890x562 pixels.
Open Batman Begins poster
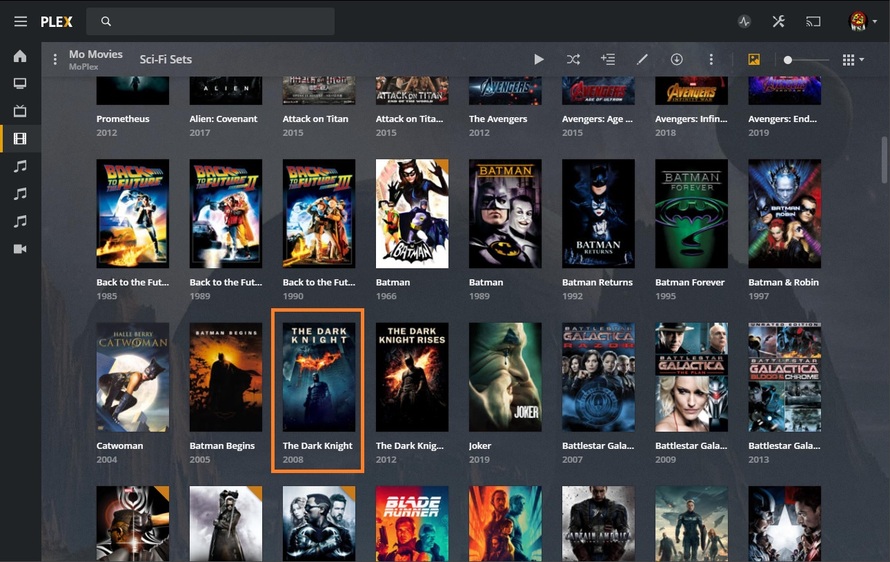point(226,377)
